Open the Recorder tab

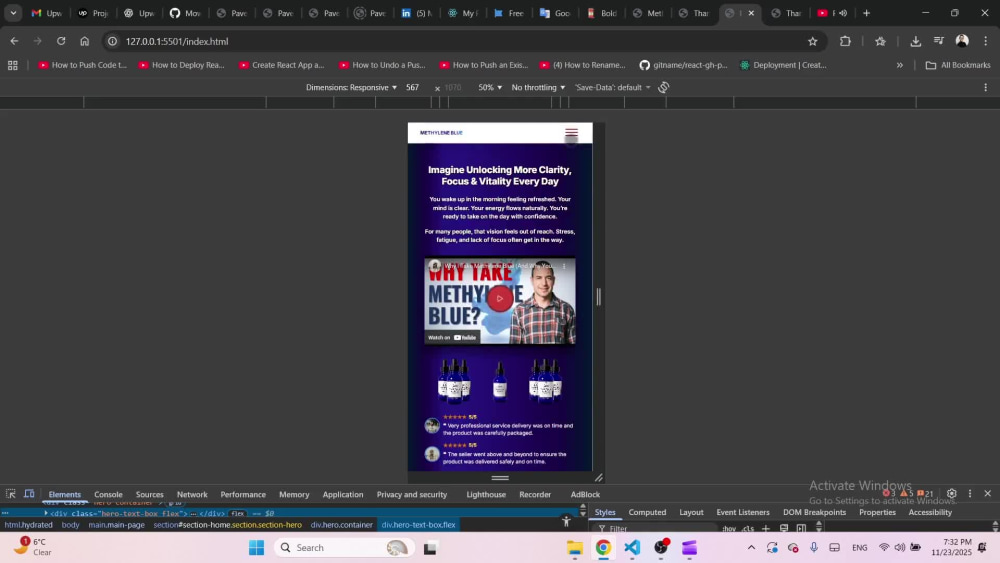[535, 494]
